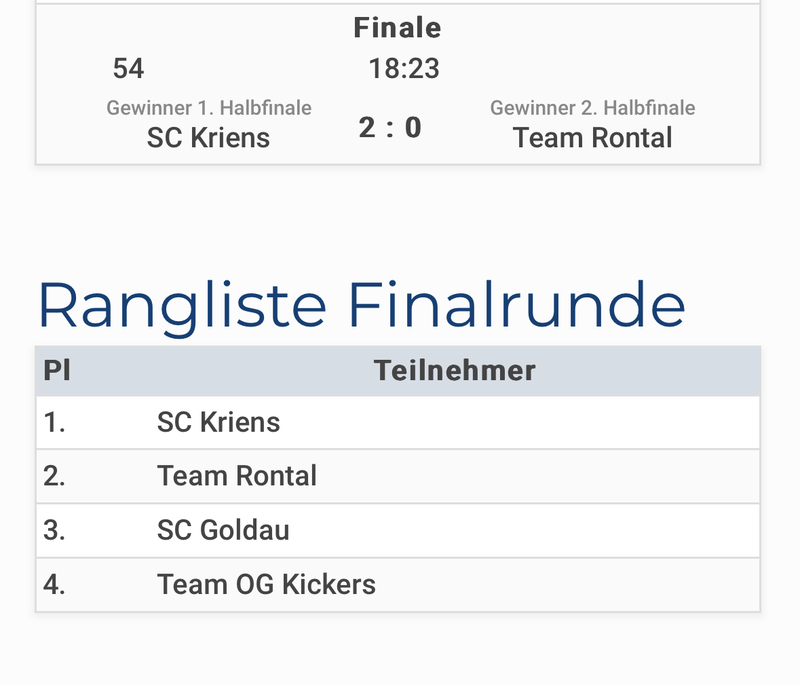The height and width of the screenshot is (685, 800).
Task: Click the 18:23 kickoff time
Action: (x=404, y=68)
